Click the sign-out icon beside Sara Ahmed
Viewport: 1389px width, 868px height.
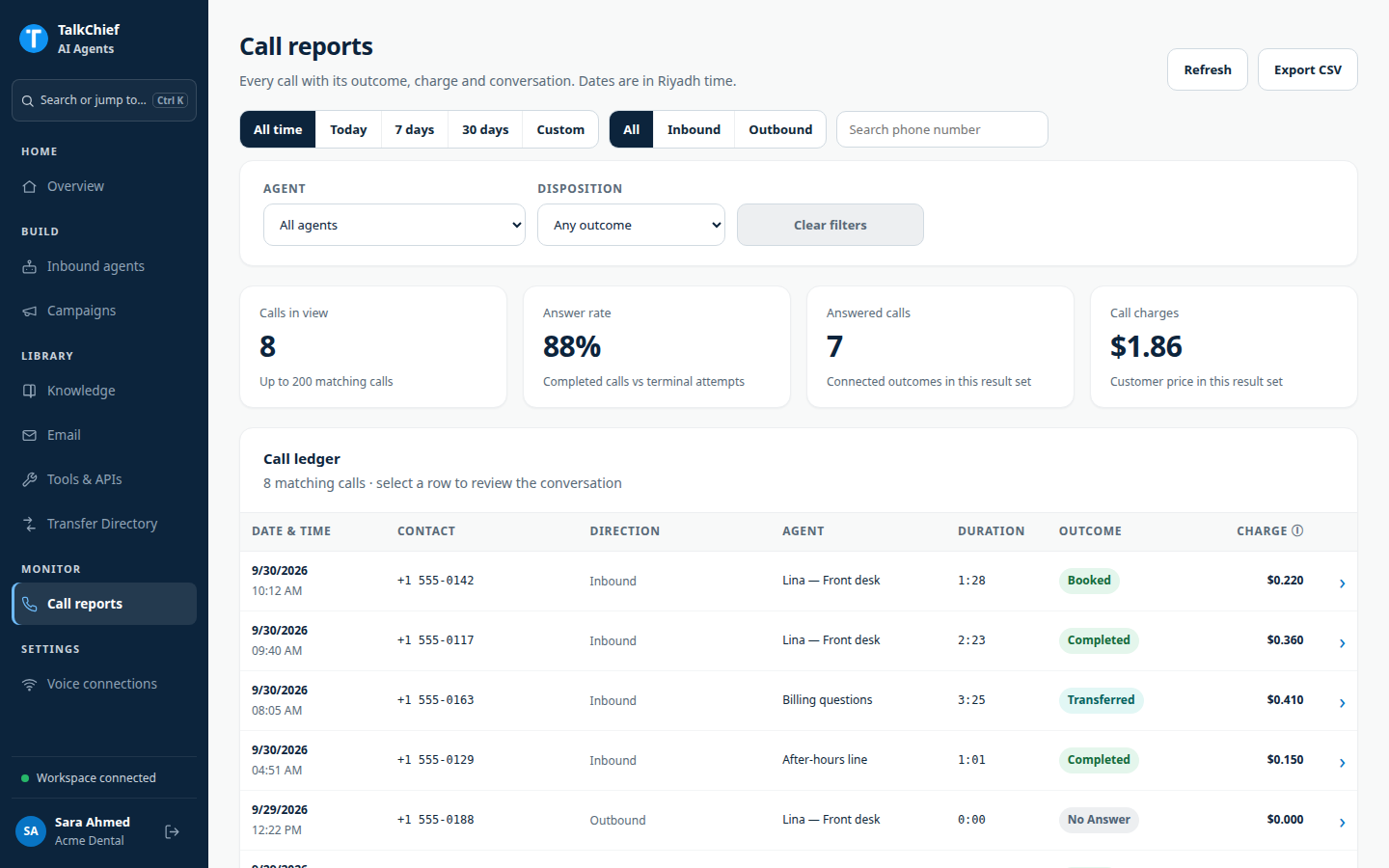pos(172,831)
